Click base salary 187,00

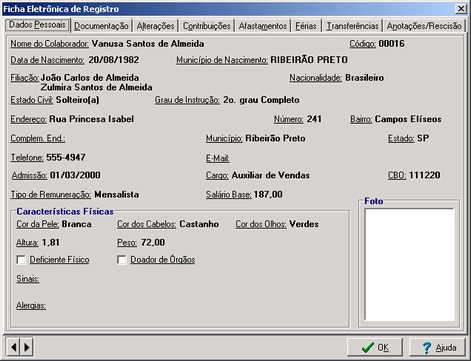[x=268, y=195]
